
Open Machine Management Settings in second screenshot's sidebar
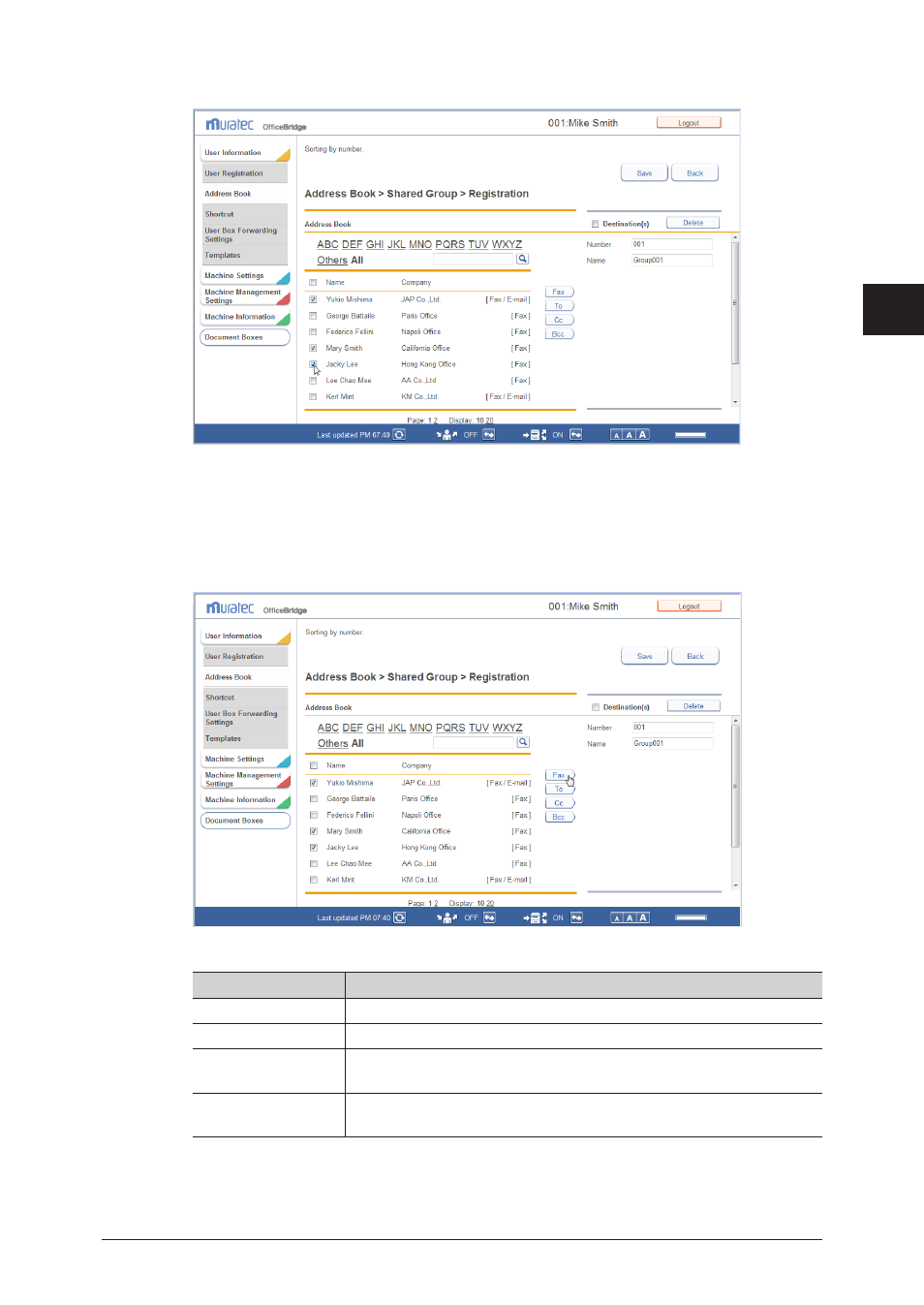click(246, 779)
